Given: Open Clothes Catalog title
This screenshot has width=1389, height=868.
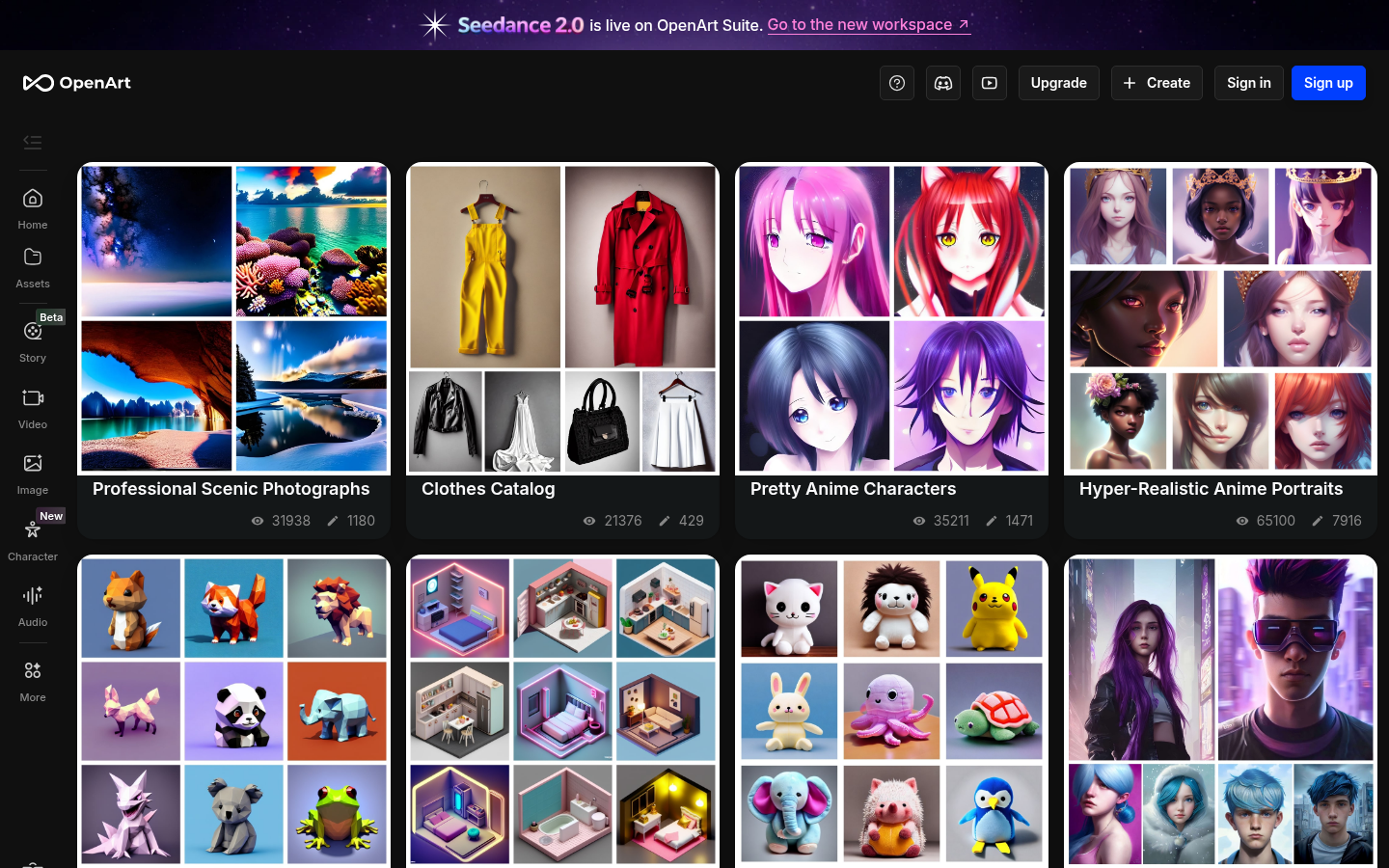Looking at the screenshot, I should tap(488, 489).
